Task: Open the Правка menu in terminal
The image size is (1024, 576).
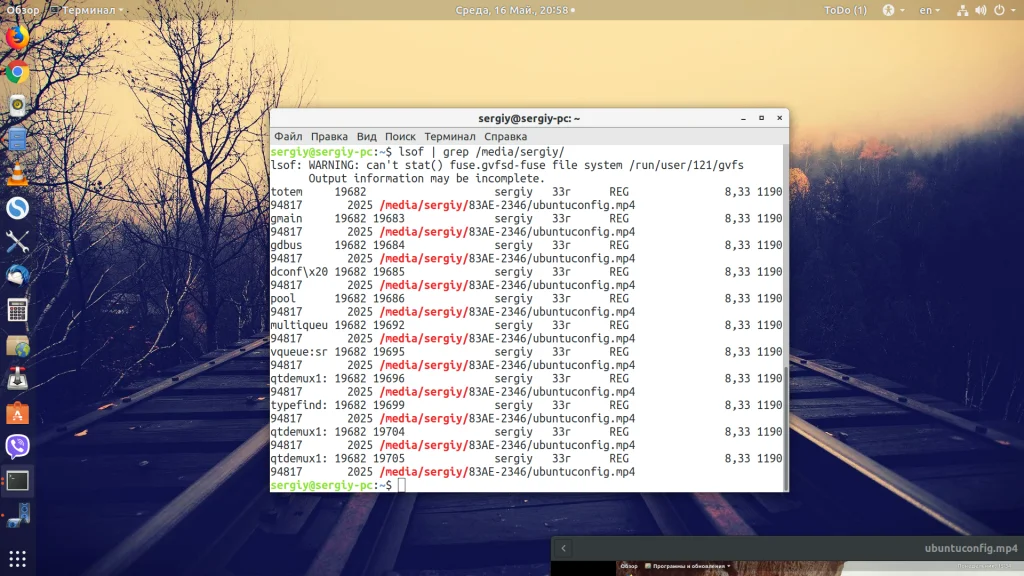Action: click(329, 136)
